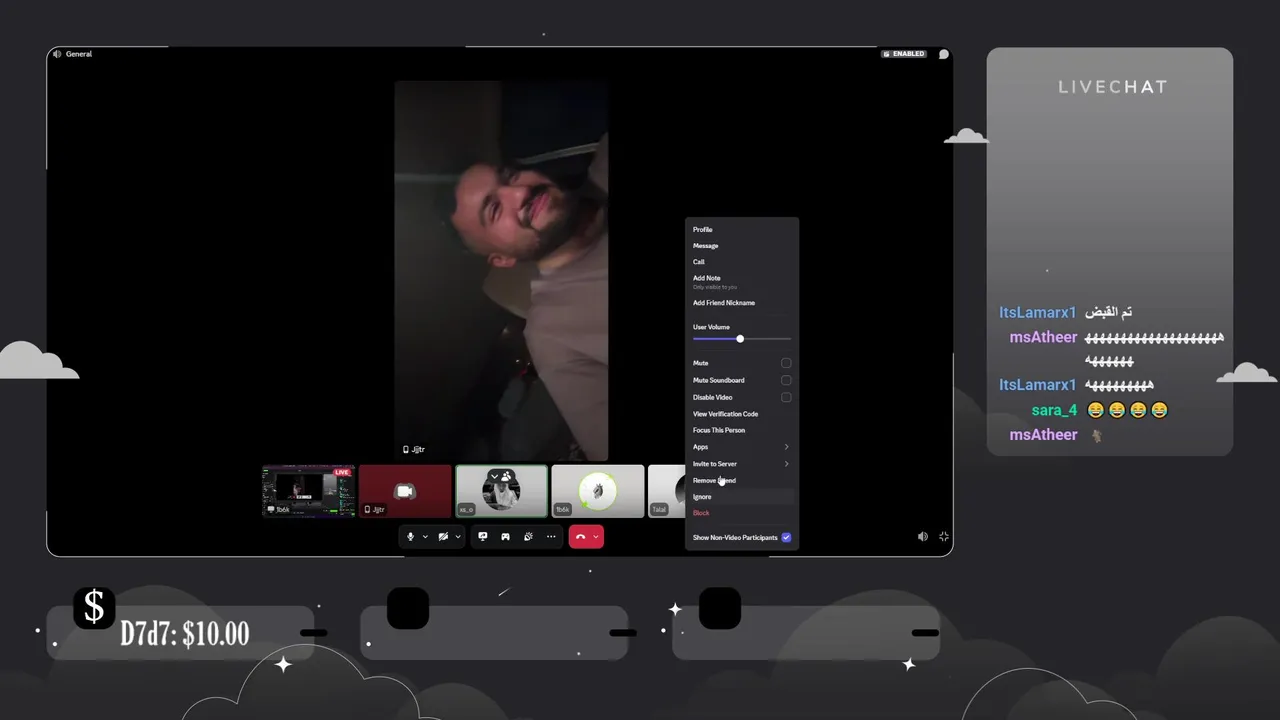Viewport: 1280px width, 720px height.
Task: Open Profile from context menu
Action: coord(742,230)
